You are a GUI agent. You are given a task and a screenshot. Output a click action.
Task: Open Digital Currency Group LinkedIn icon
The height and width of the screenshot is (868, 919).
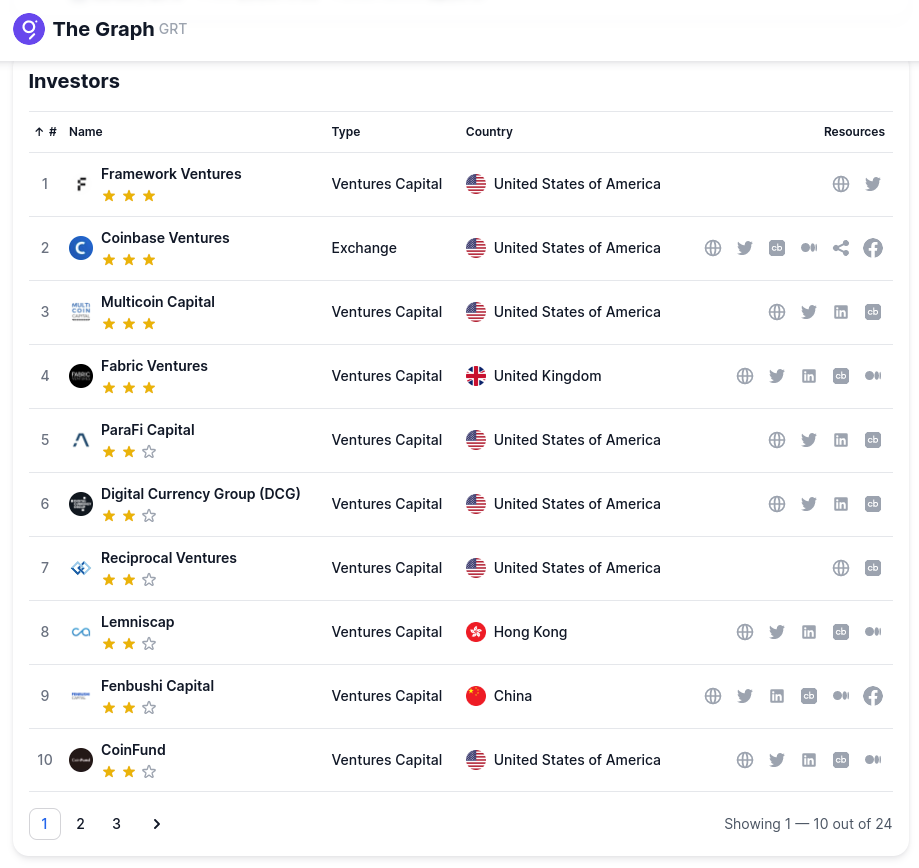click(840, 504)
